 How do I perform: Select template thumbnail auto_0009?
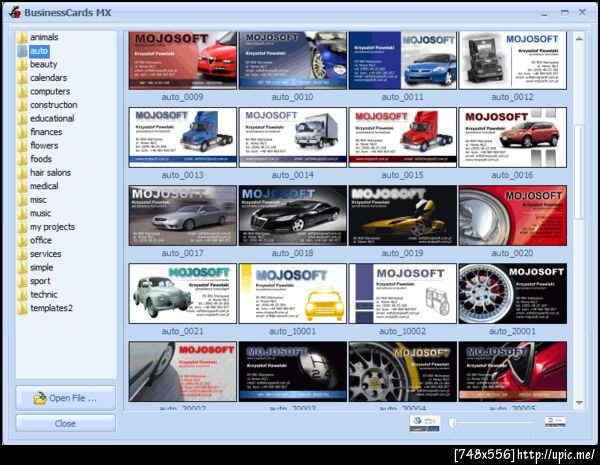[183, 60]
